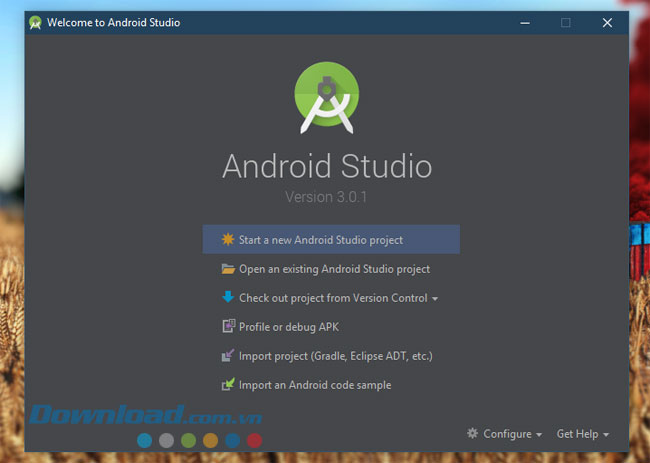This screenshot has height=463, width=650.
Task: Maximize the Welcome to Android Studio window
Action: pyautogui.click(x=565, y=23)
